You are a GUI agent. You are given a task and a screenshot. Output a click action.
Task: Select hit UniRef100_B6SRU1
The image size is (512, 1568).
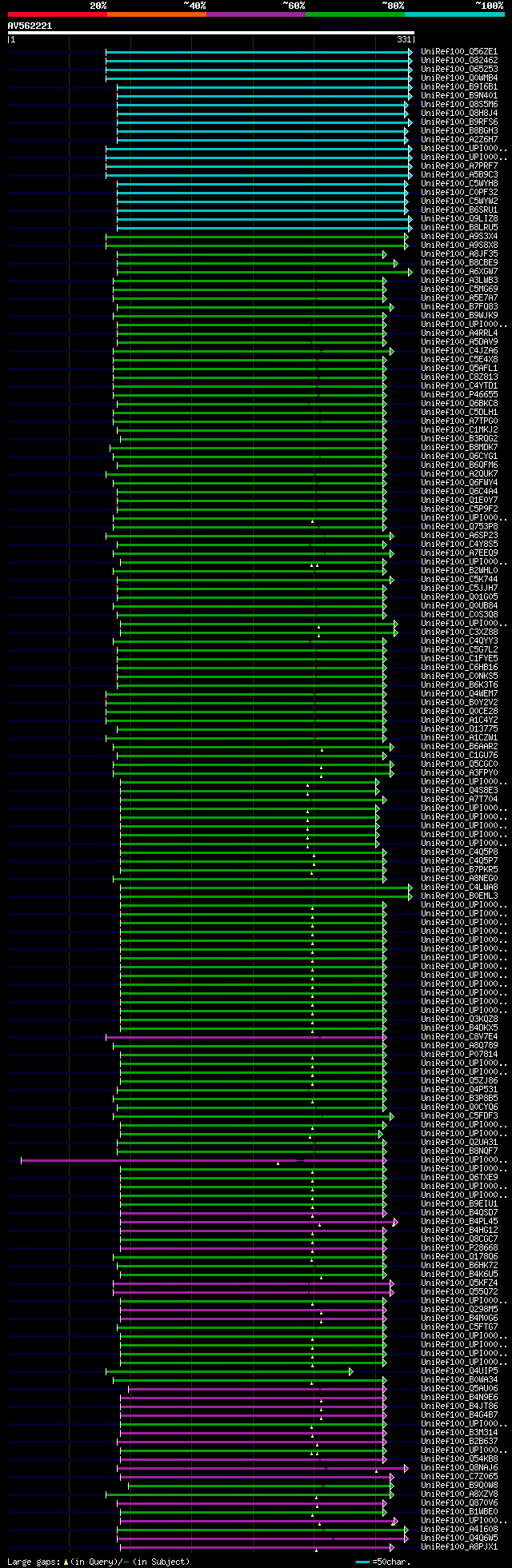459,209
